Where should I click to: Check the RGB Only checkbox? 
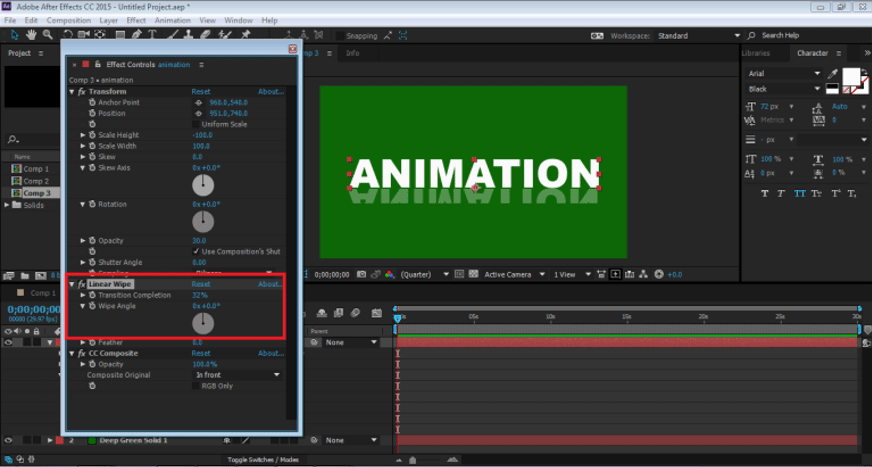coord(196,386)
